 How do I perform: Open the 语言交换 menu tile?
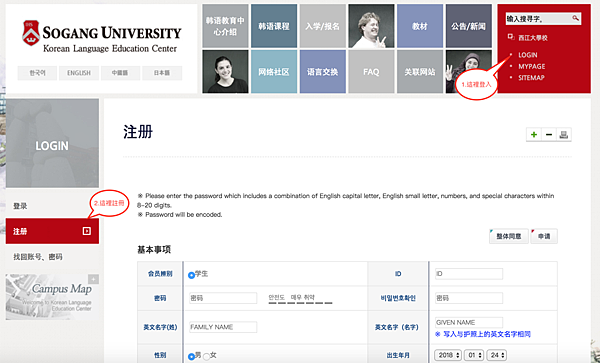[323, 72]
